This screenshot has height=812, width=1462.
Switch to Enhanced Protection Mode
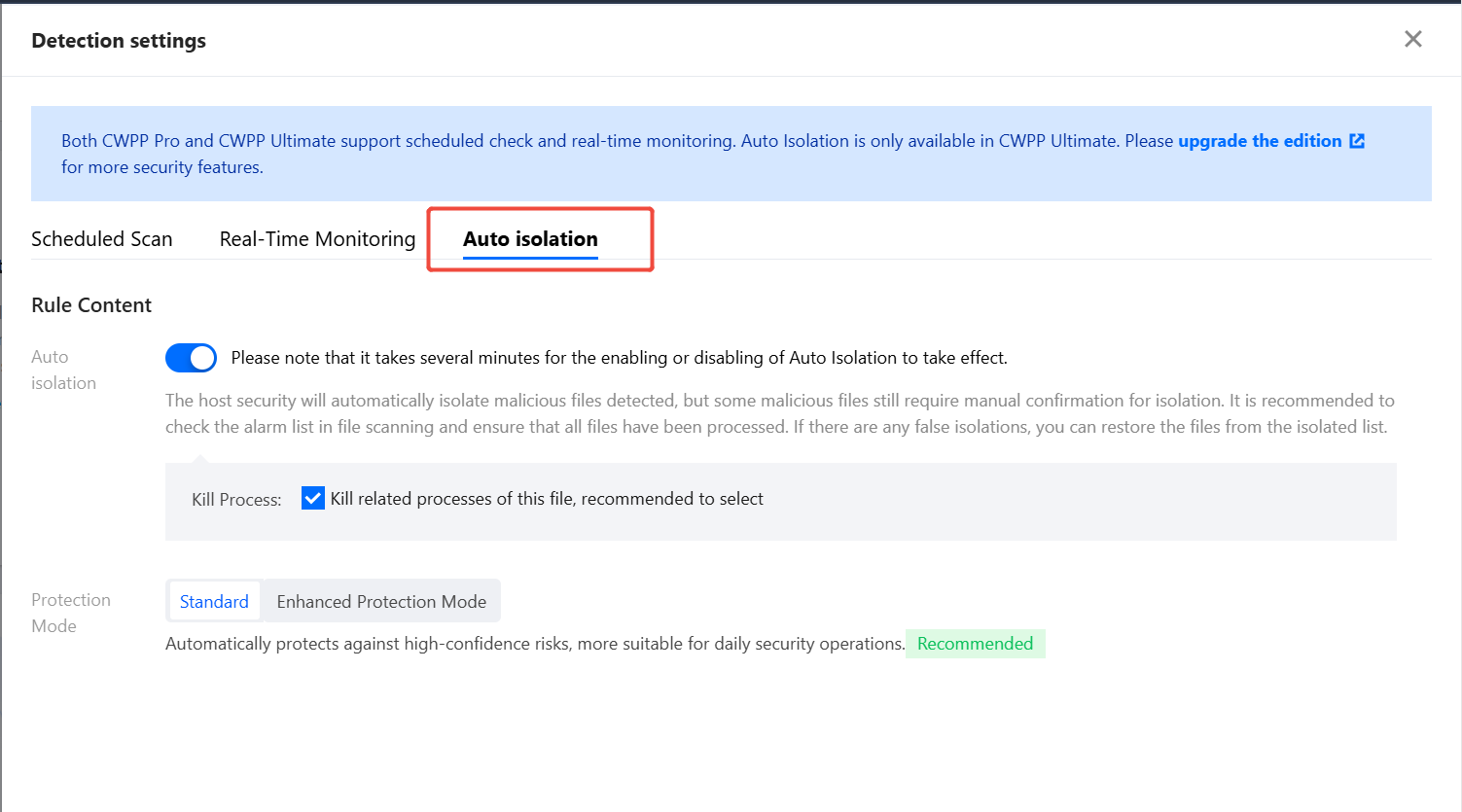pyautogui.click(x=381, y=602)
